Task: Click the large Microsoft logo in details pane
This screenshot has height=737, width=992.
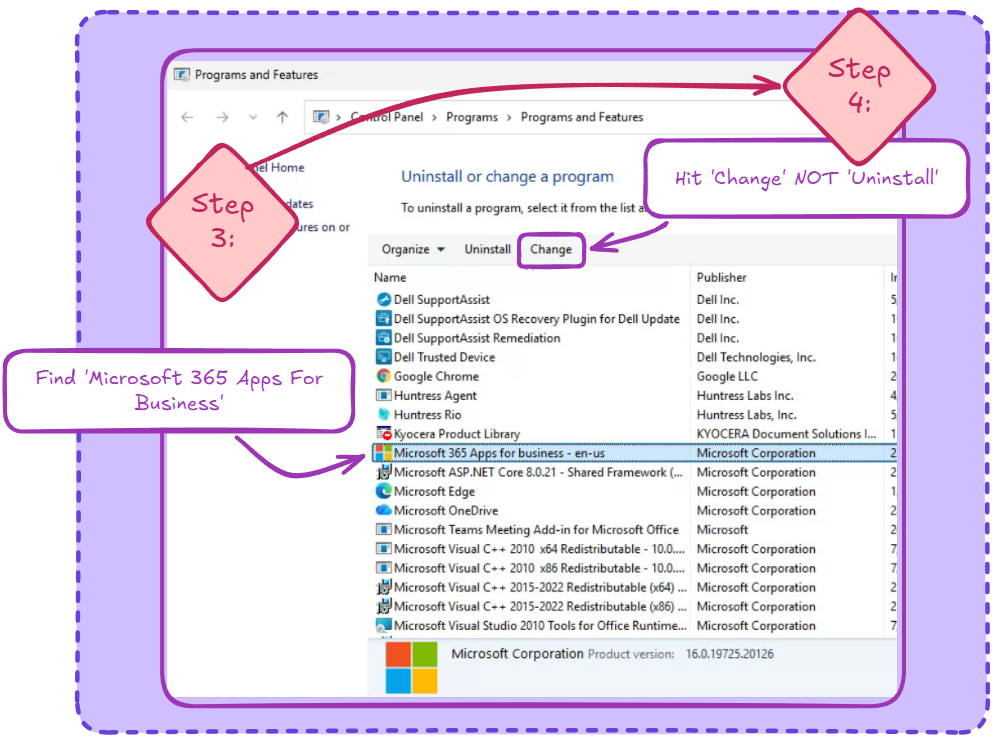Action: [411, 668]
